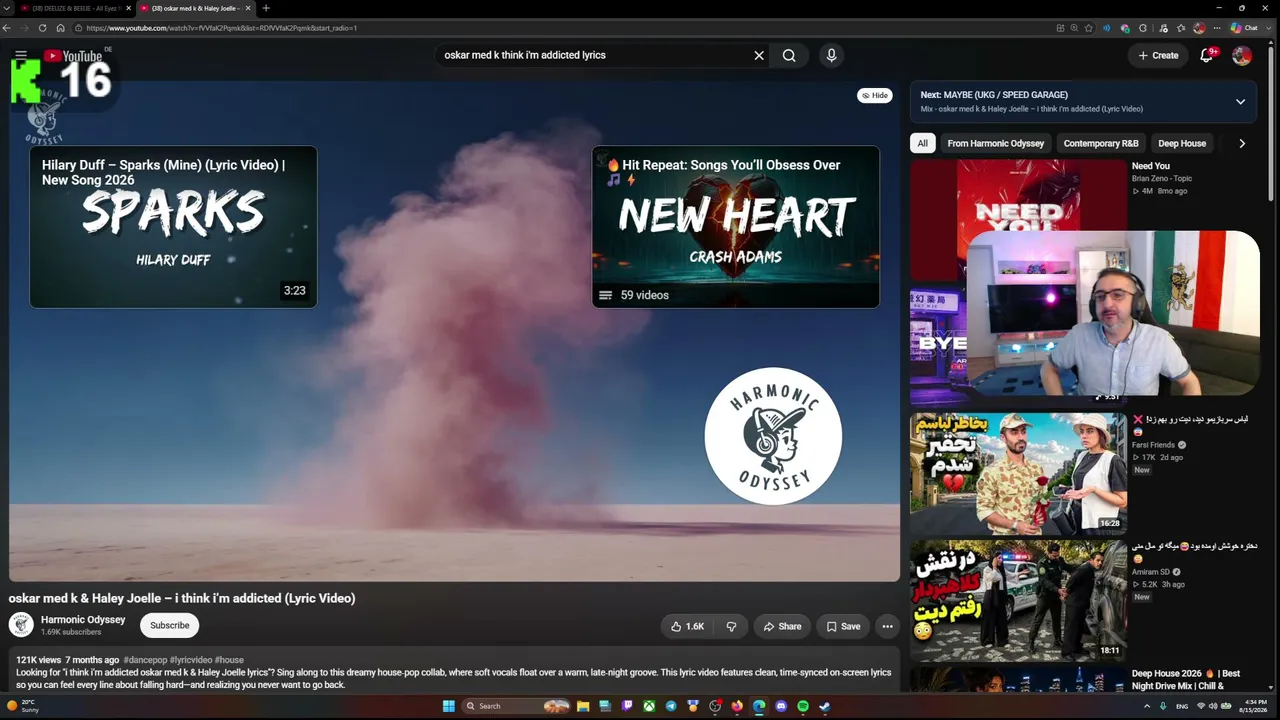This screenshot has width=1280, height=720.
Task: Like the video with 1.6K likes
Action: point(687,627)
